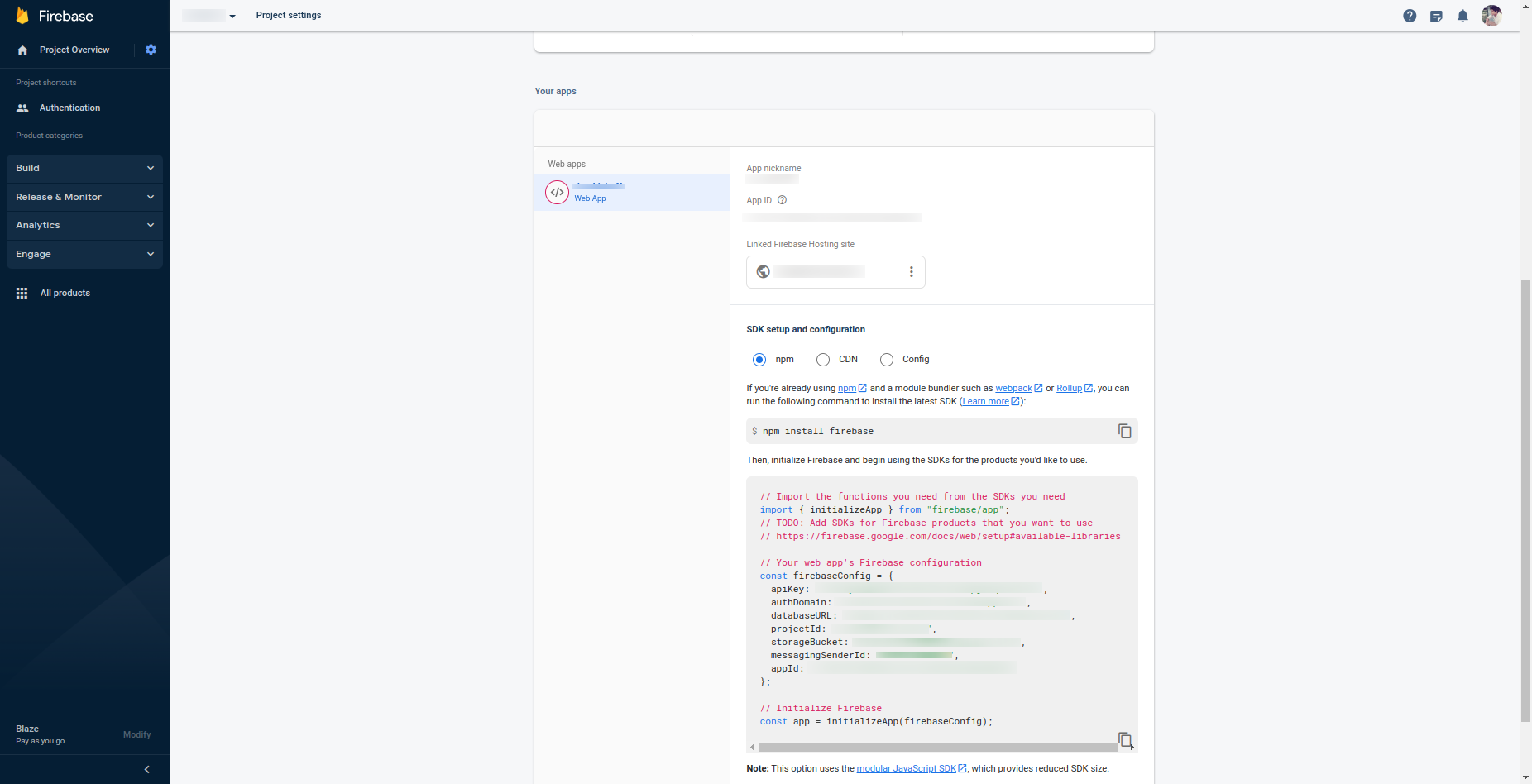
Task: Click the setup#available-libraries URL comment
Action: click(941, 537)
